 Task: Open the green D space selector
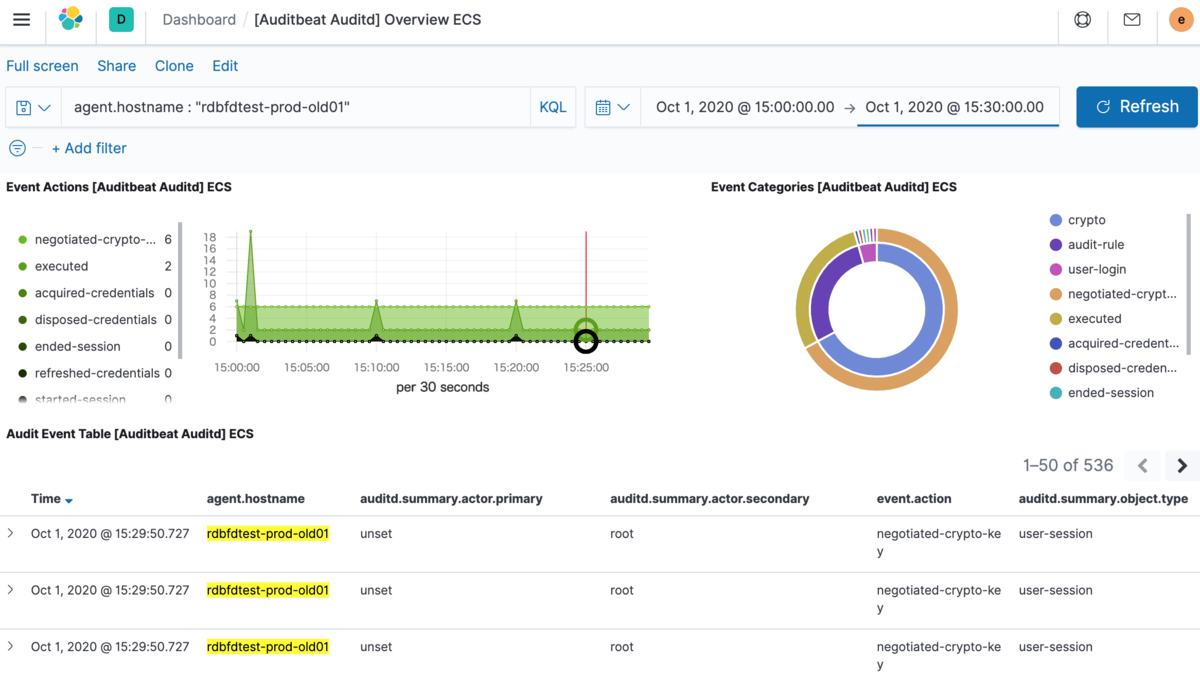coord(121,20)
